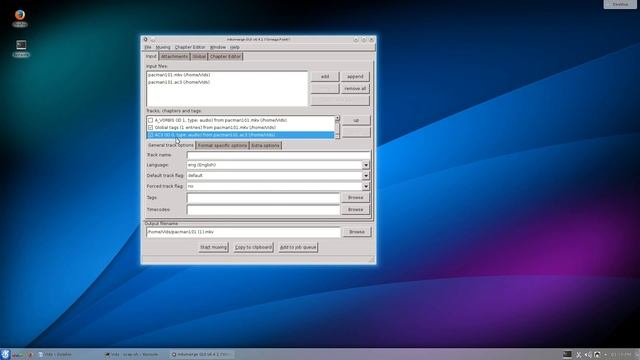Uncheck the Global tags entry checkbox
640x360 pixels.
(x=151, y=127)
